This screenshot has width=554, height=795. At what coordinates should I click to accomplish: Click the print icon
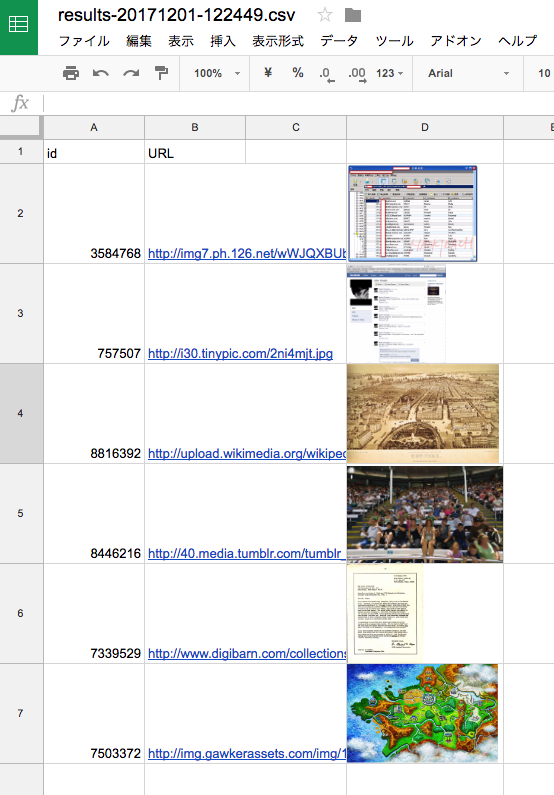coord(71,74)
